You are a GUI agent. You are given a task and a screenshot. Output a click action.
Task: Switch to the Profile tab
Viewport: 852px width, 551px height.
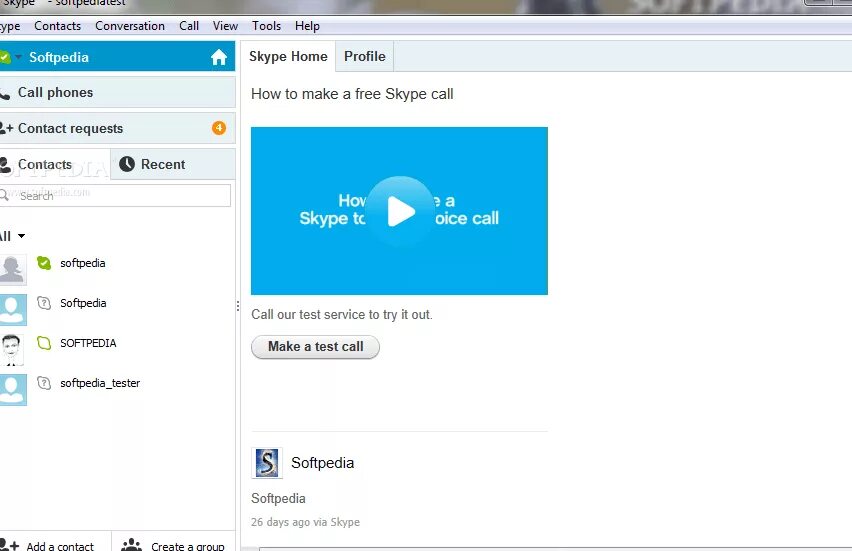click(x=365, y=57)
